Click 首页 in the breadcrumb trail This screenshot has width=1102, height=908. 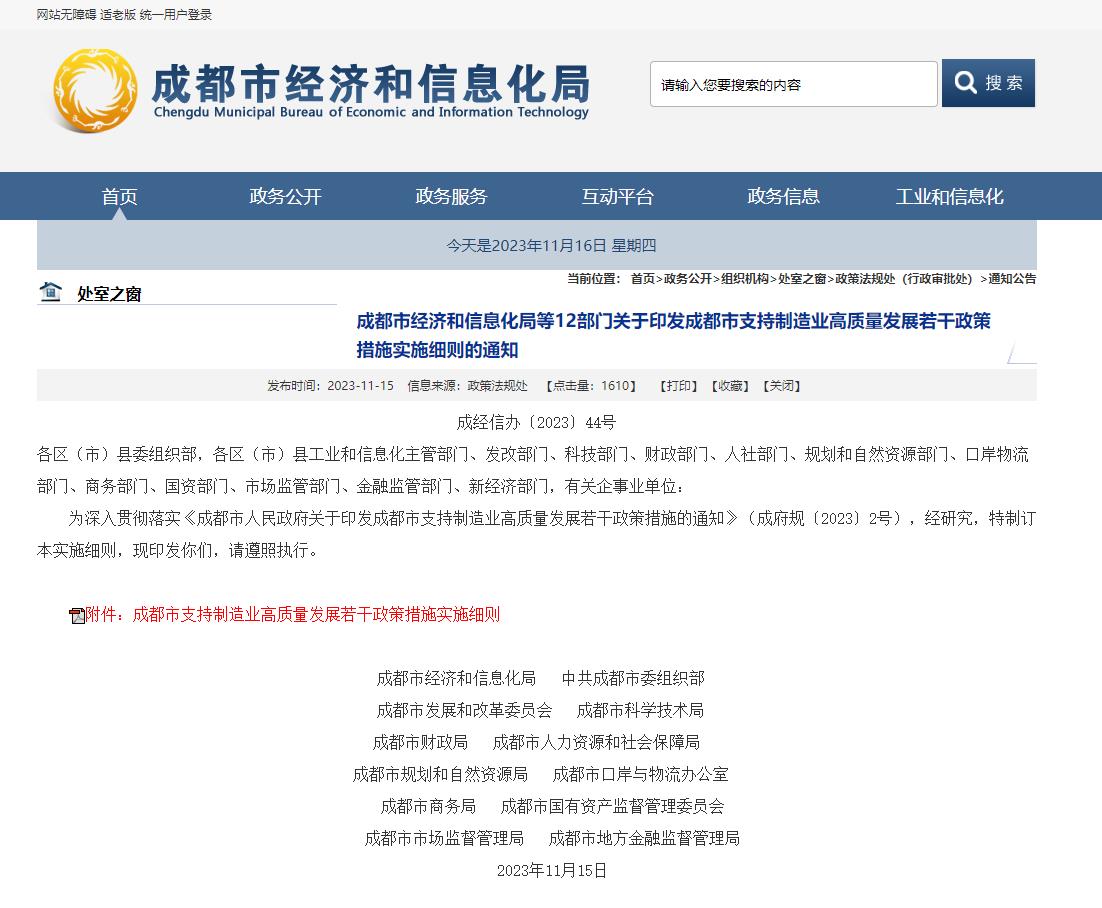tap(642, 279)
